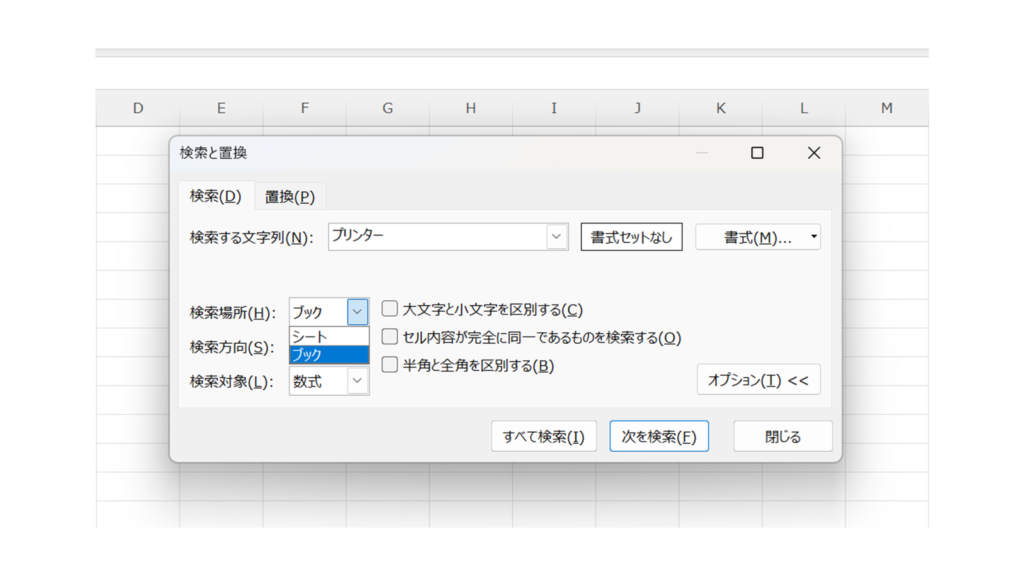Click the 検索する文字列 input field
1024x576 pixels.
point(436,237)
